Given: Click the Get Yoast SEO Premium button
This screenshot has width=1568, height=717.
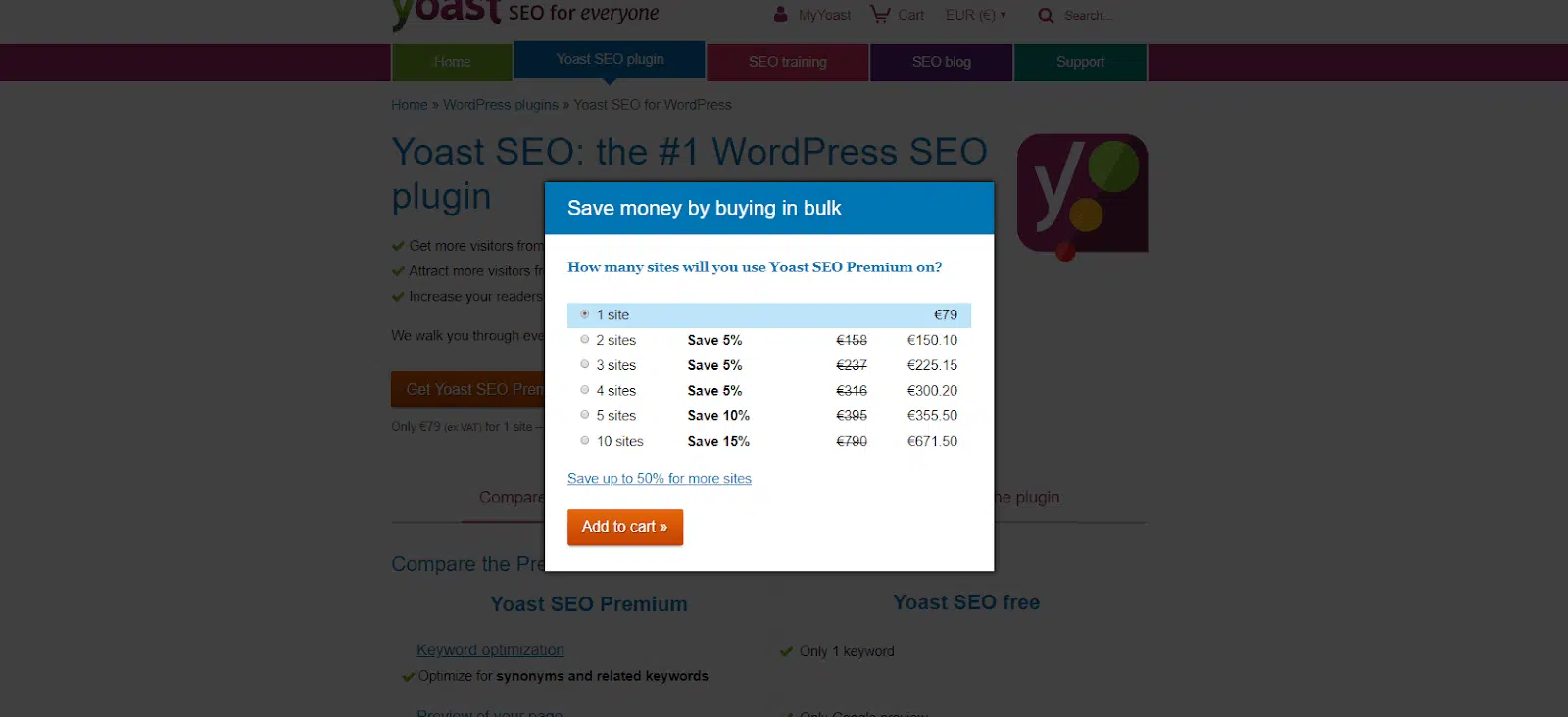Looking at the screenshot, I should point(468,389).
